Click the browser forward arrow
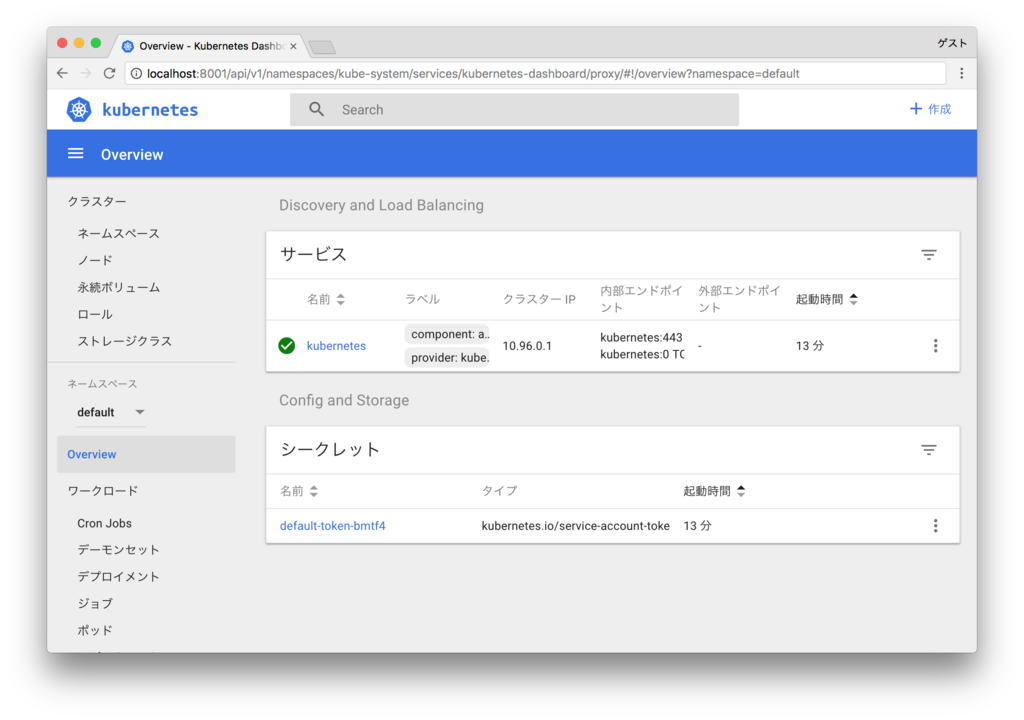Image resolution: width=1024 pixels, height=720 pixels. point(86,73)
